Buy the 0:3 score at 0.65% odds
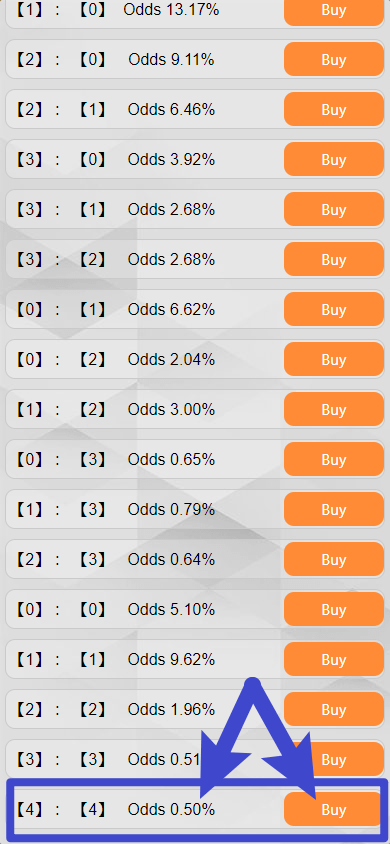The image size is (390, 844). click(334, 460)
